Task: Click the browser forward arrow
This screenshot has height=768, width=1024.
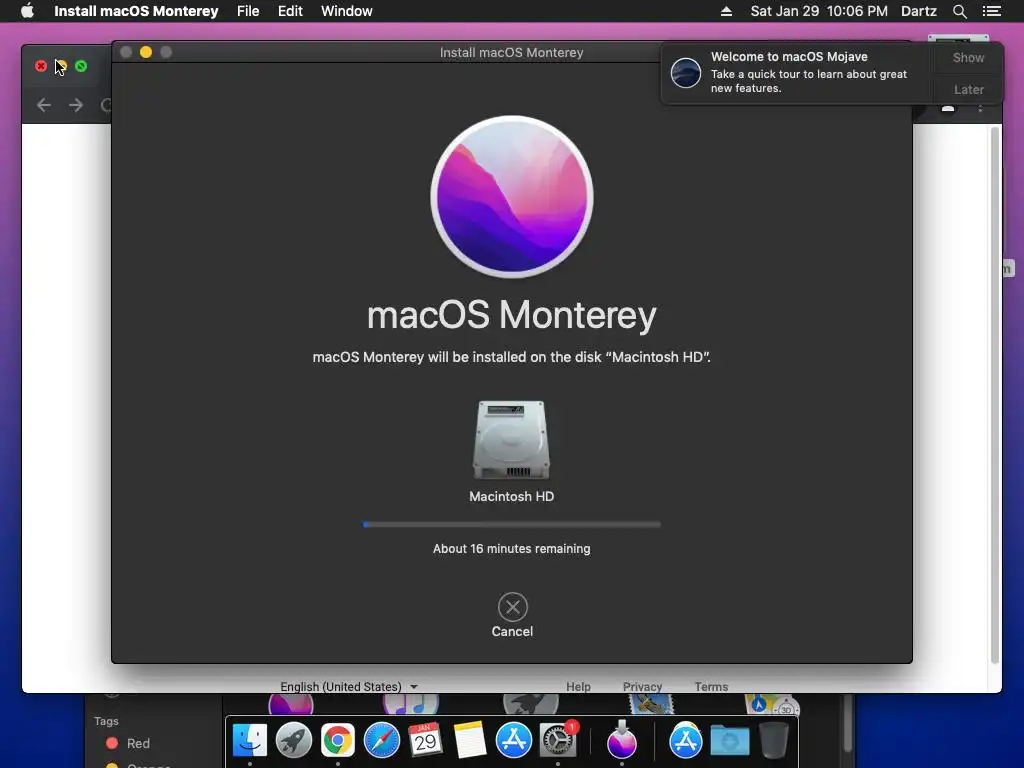Action: click(x=76, y=105)
